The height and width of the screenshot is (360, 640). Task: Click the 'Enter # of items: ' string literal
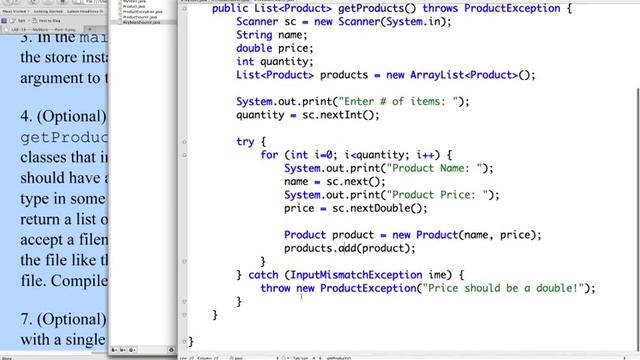[x=398, y=101]
